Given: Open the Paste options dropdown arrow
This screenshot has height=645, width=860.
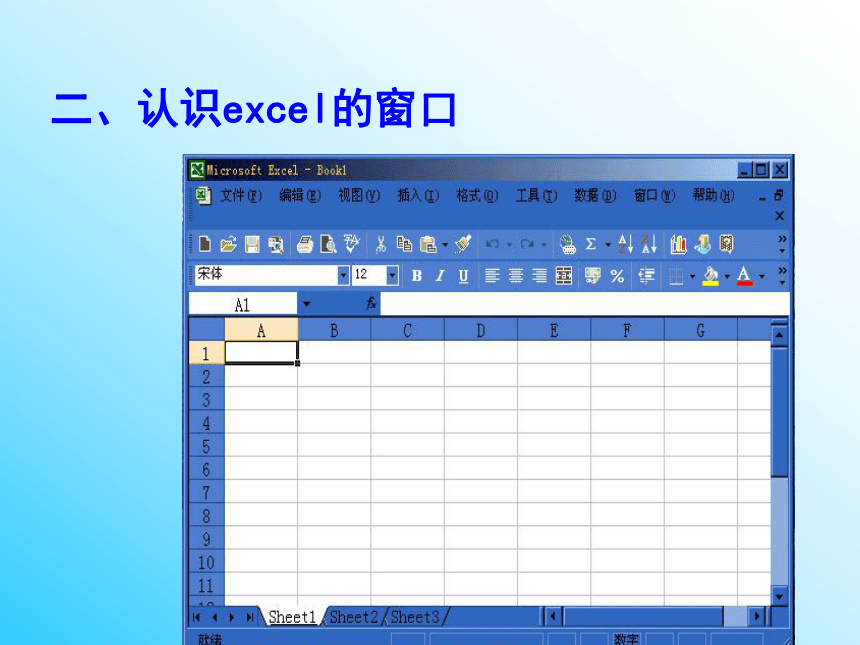Looking at the screenshot, I should click(x=445, y=245).
